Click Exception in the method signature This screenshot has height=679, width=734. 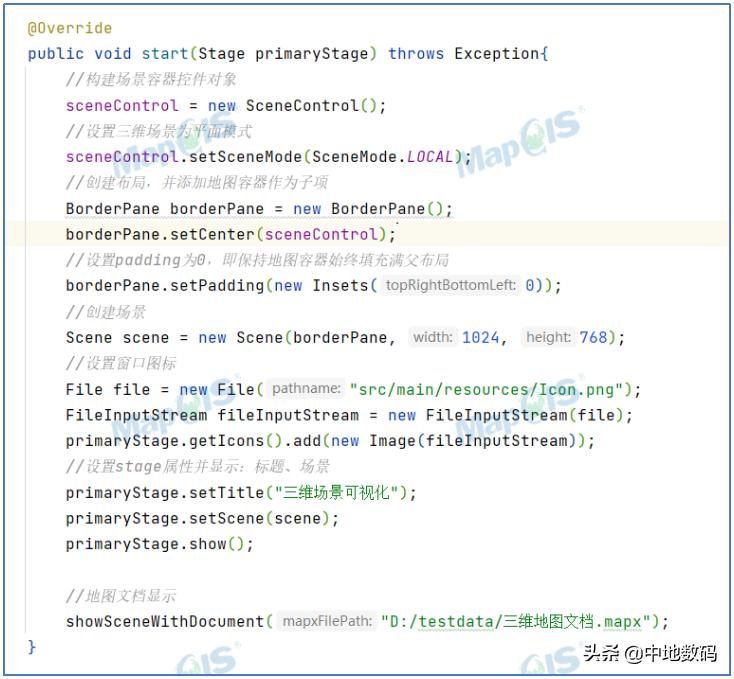pos(496,53)
